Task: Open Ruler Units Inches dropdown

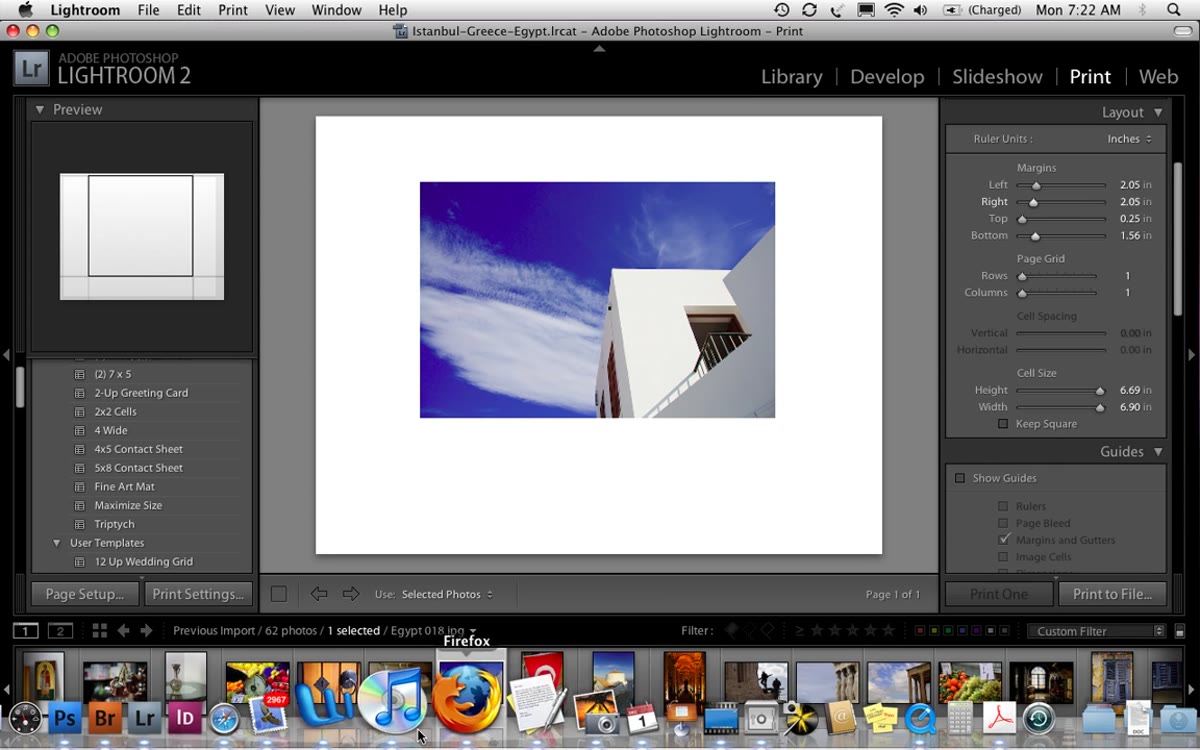Action: (x=1129, y=139)
